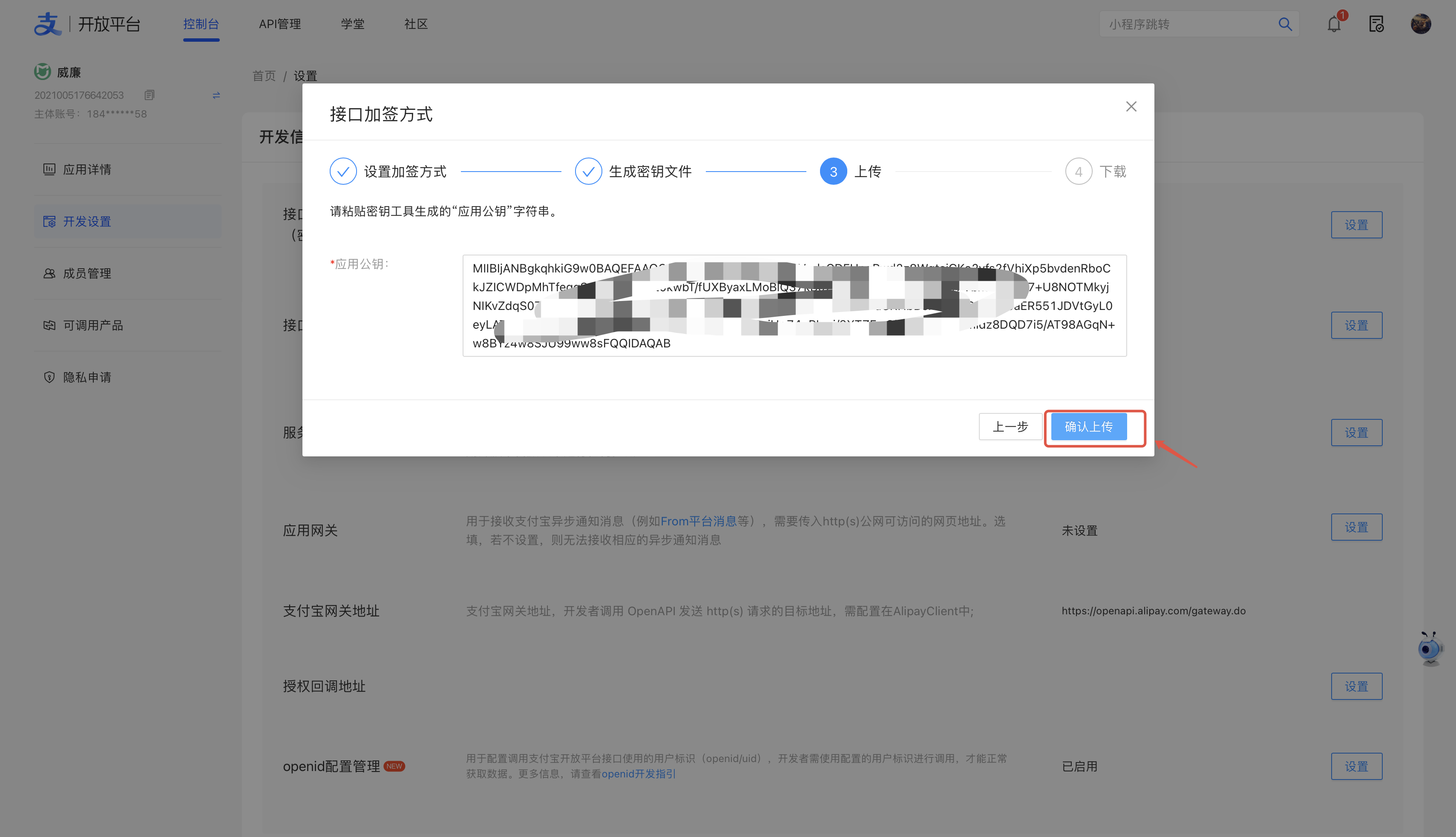The image size is (1456, 837).
Task: Click the 成员管理 sidebar icon
Action: point(49,273)
